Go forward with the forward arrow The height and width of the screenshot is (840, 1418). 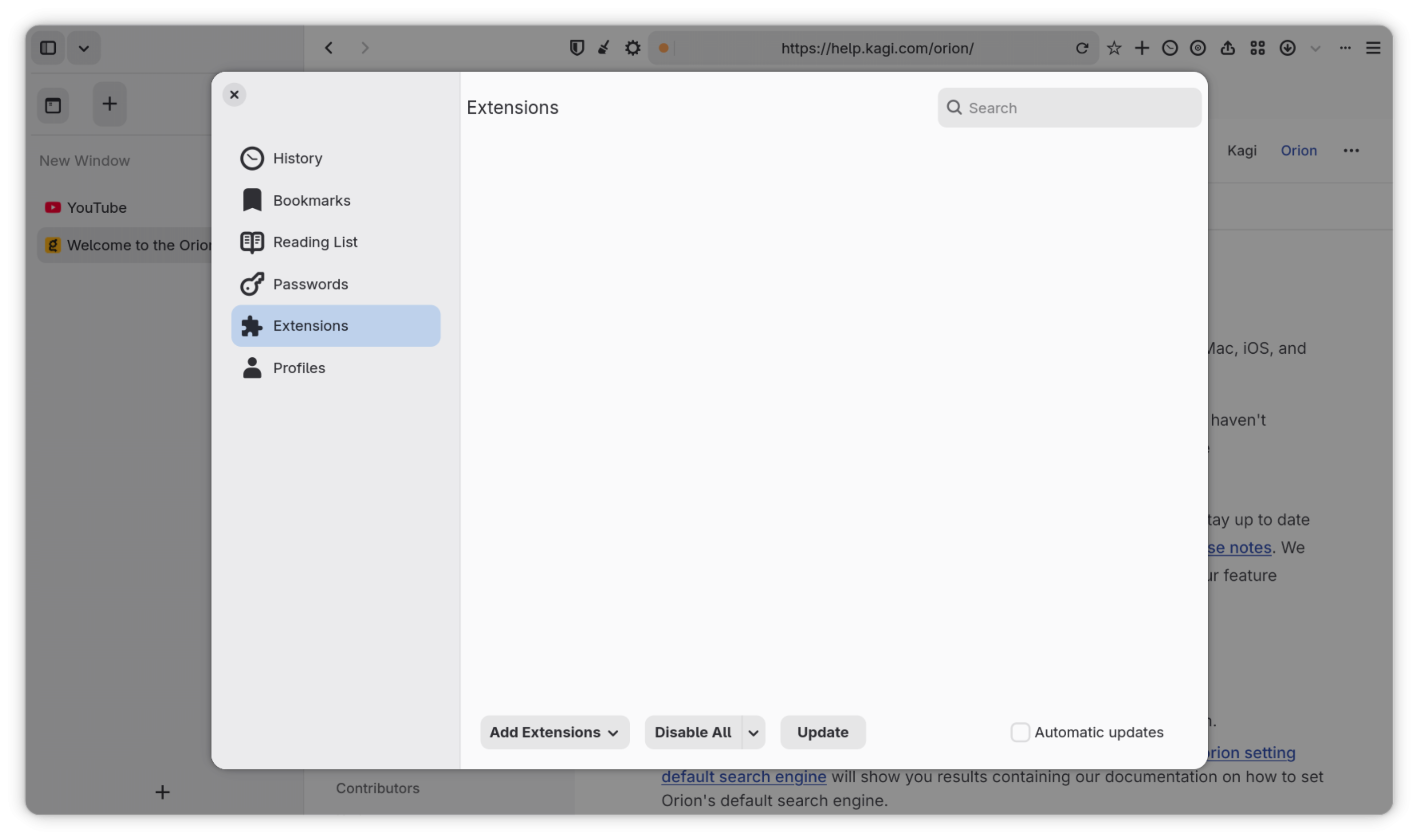pos(365,48)
